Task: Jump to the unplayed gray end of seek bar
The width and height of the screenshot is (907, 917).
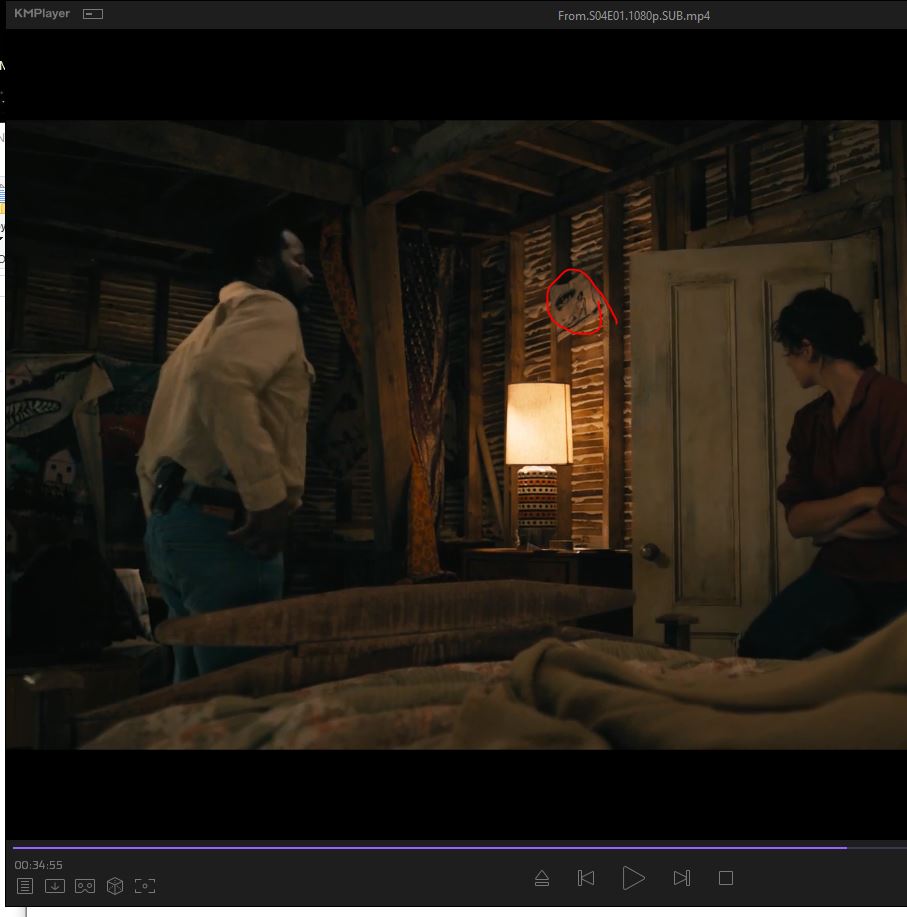Action: [x=877, y=847]
